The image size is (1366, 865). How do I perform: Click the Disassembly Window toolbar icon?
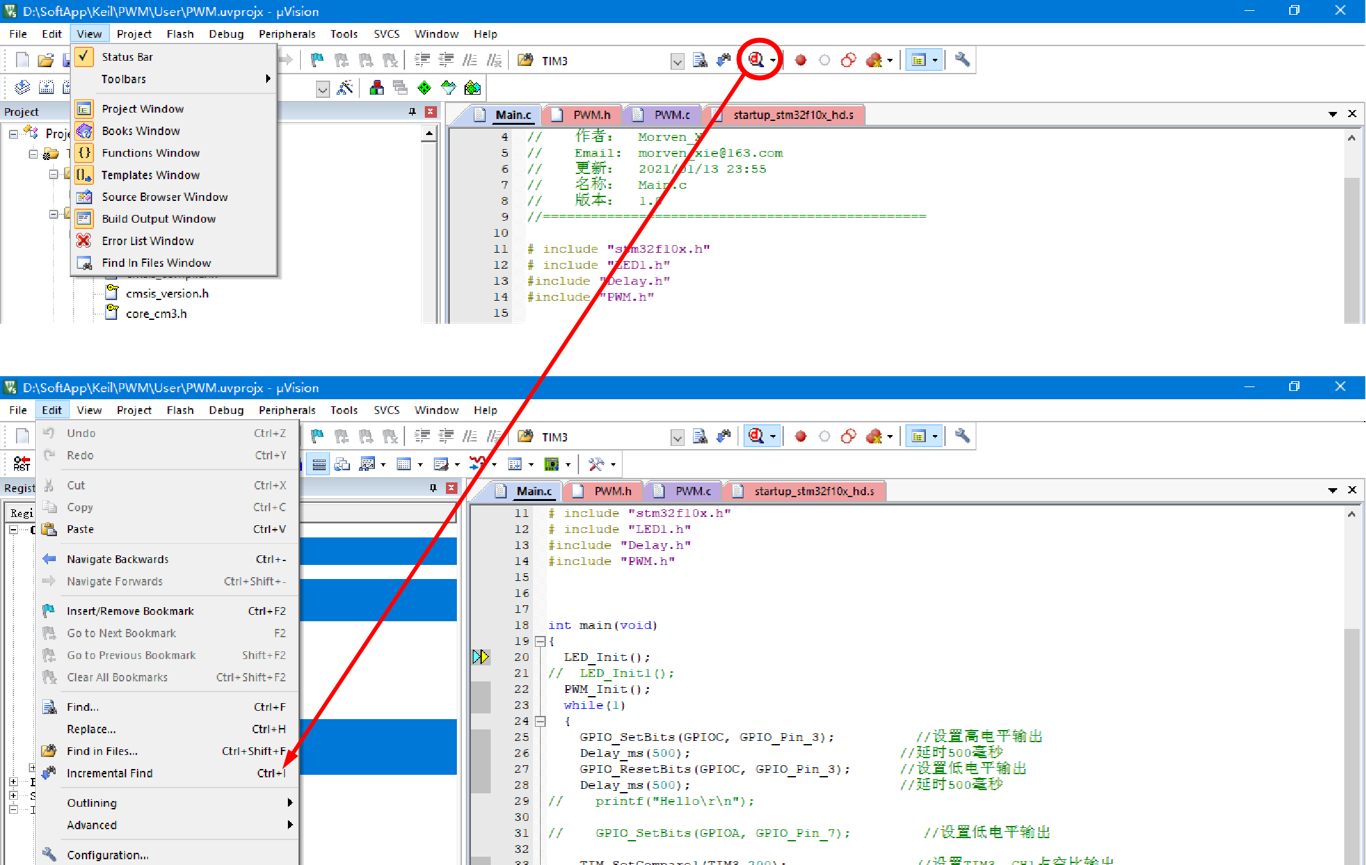(342, 463)
